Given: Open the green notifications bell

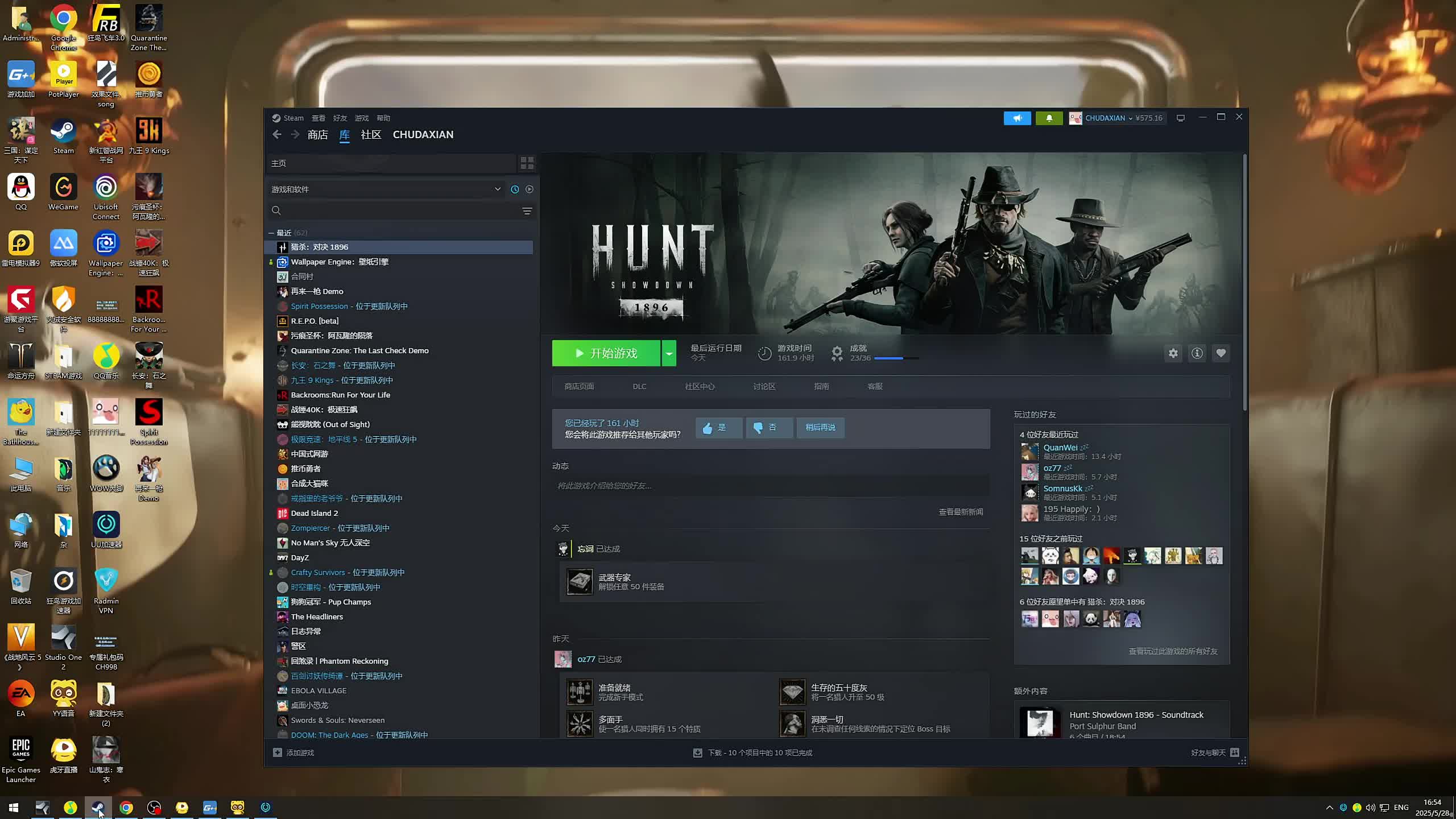Looking at the screenshot, I should pos(1049,118).
